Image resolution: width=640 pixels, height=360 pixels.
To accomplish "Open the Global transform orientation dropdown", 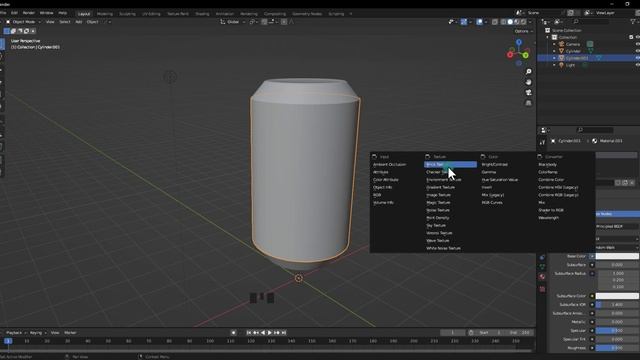I will (x=233, y=22).
